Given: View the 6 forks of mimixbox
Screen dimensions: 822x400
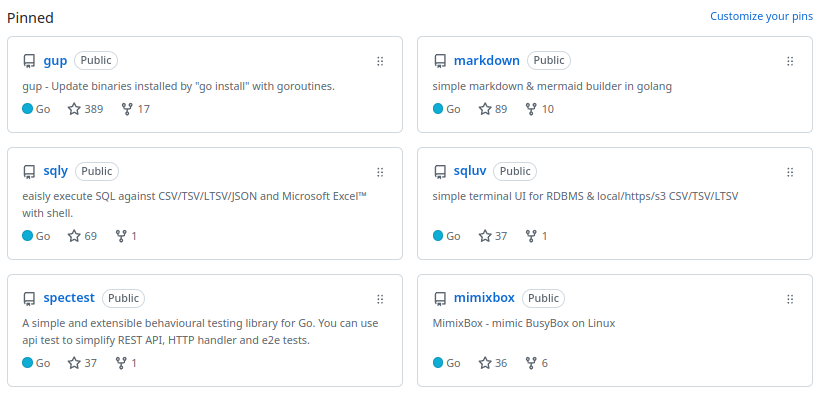Looking at the screenshot, I should (536, 363).
